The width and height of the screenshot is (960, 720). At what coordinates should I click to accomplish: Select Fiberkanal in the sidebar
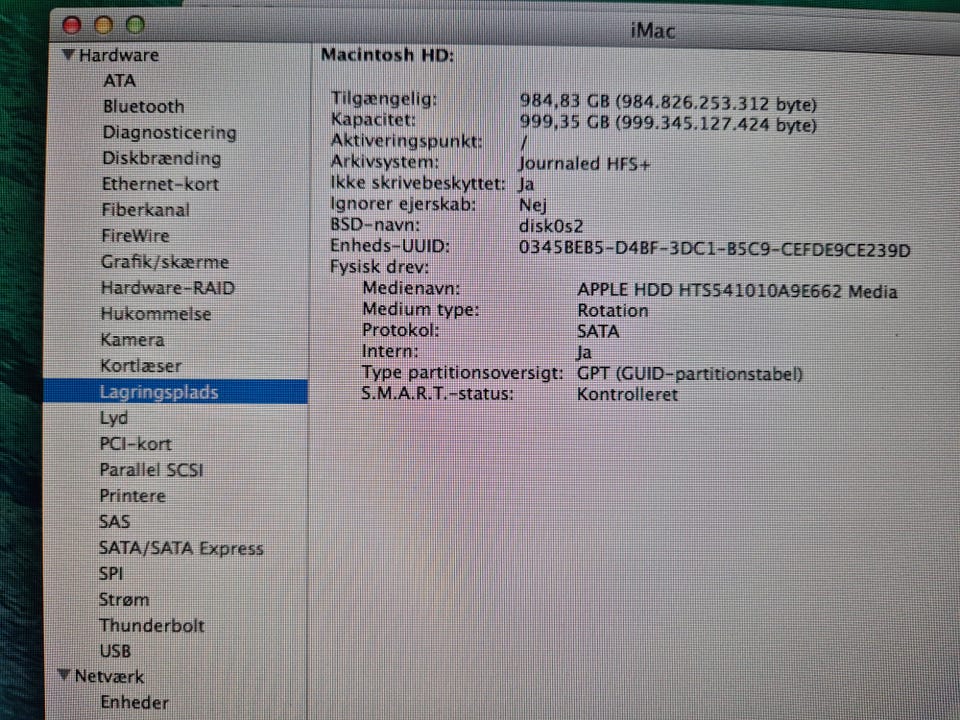coord(145,210)
